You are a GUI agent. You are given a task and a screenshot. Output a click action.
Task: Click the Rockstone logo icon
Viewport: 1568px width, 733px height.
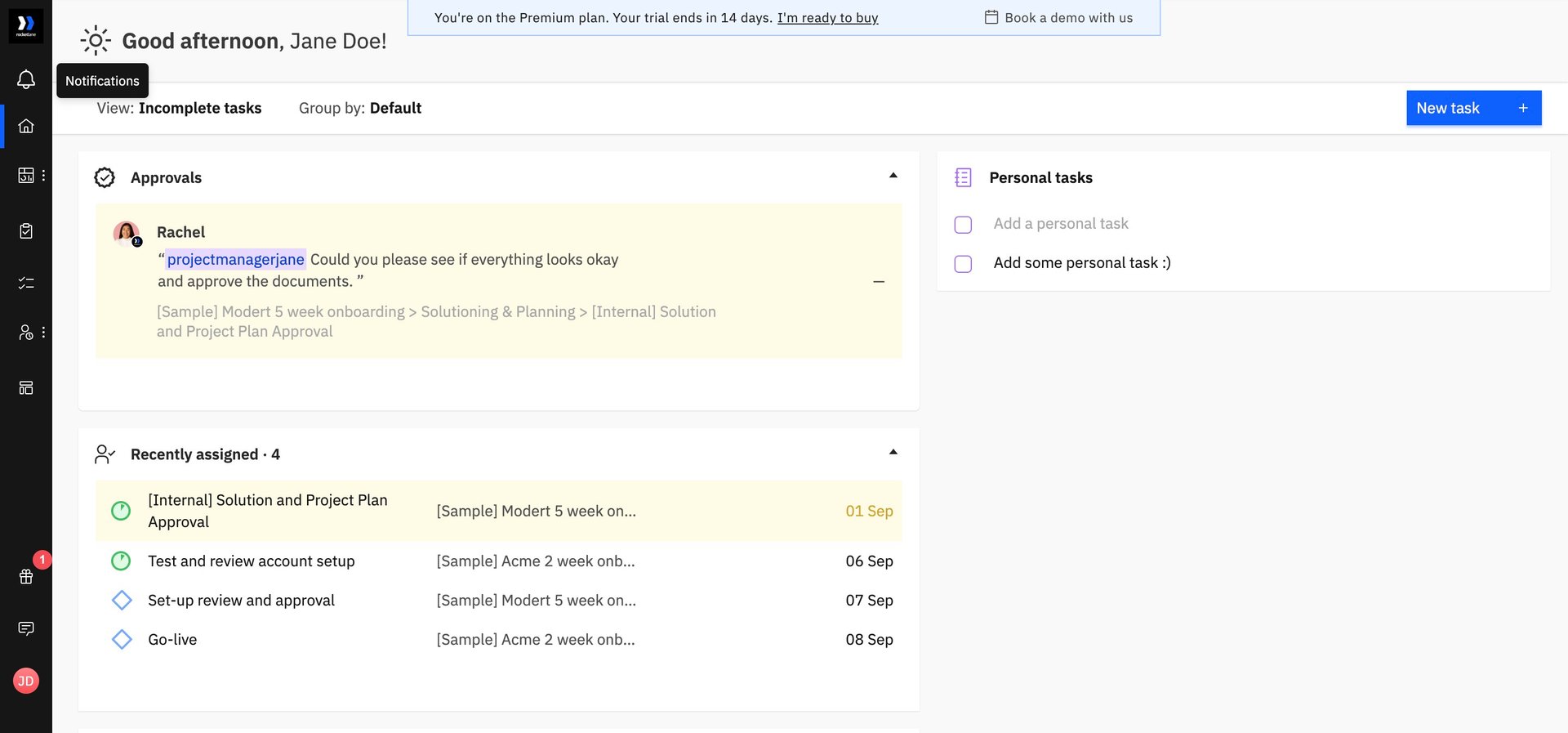(x=26, y=25)
